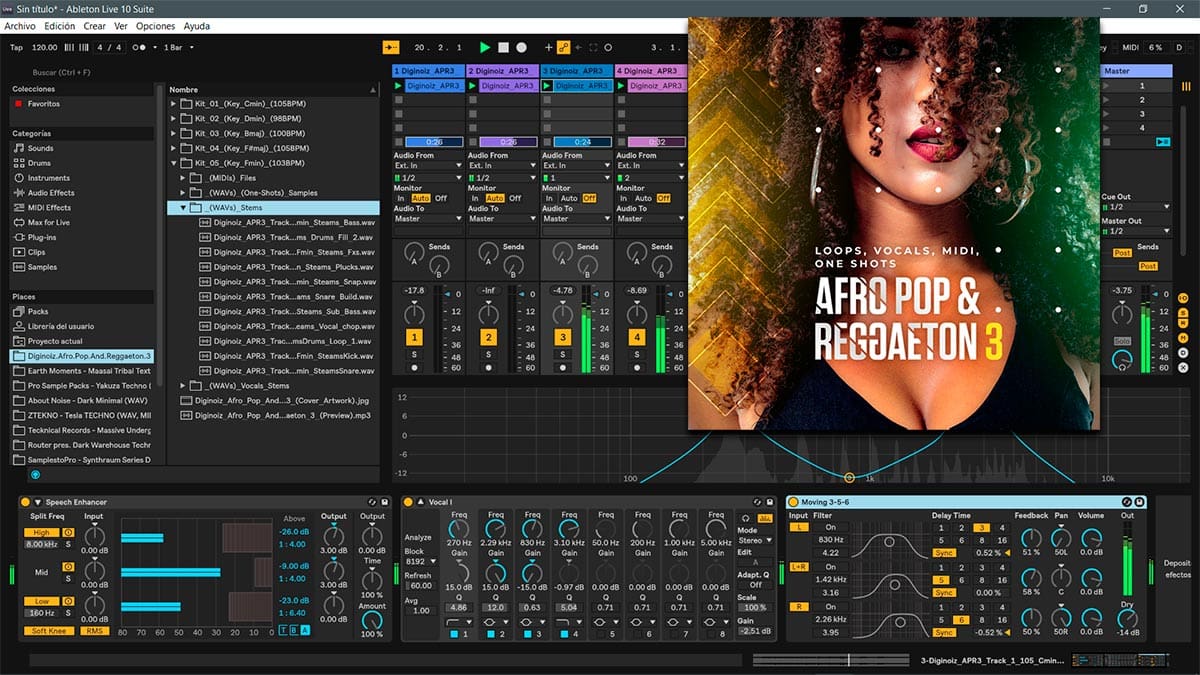Open track 3 Audio To Master dropdown

577,219
